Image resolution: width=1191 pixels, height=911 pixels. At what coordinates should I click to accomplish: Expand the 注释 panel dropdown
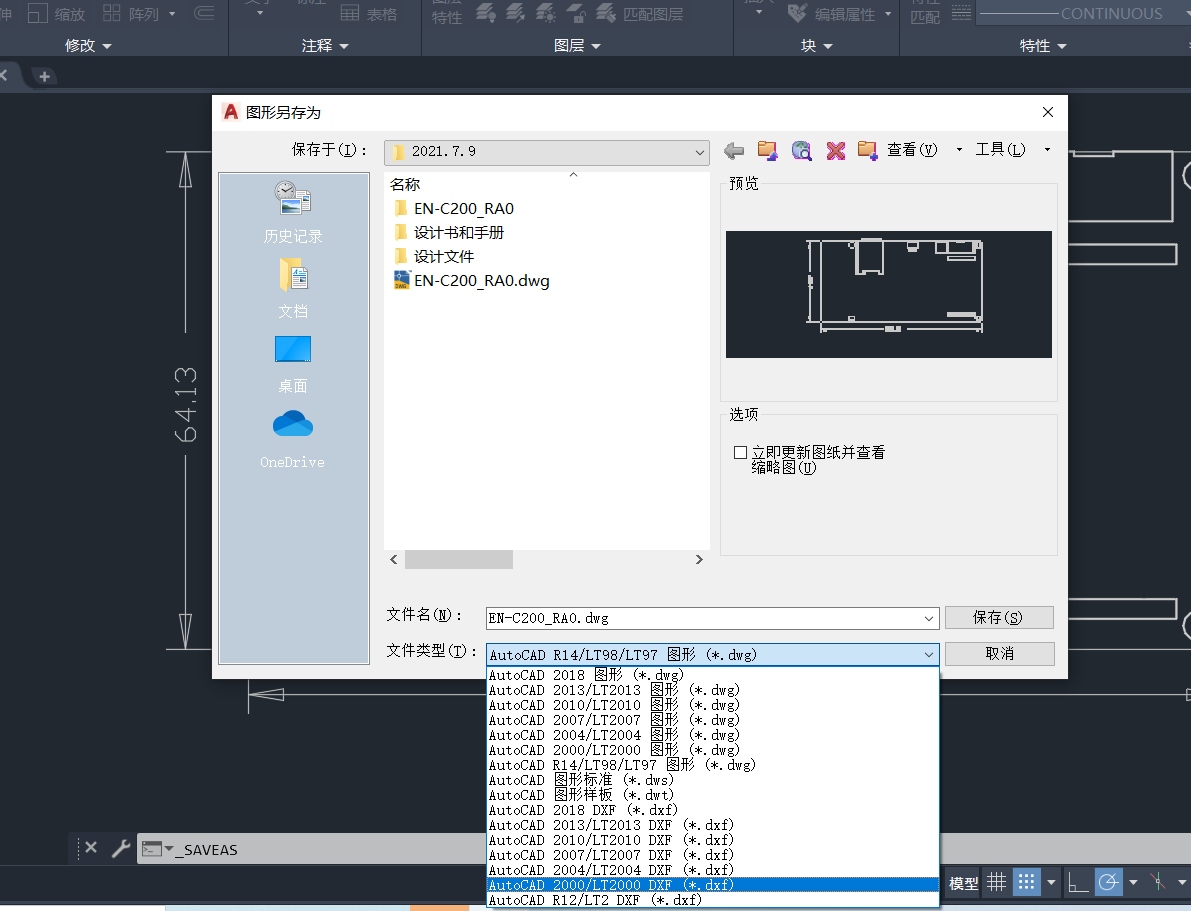[325, 46]
